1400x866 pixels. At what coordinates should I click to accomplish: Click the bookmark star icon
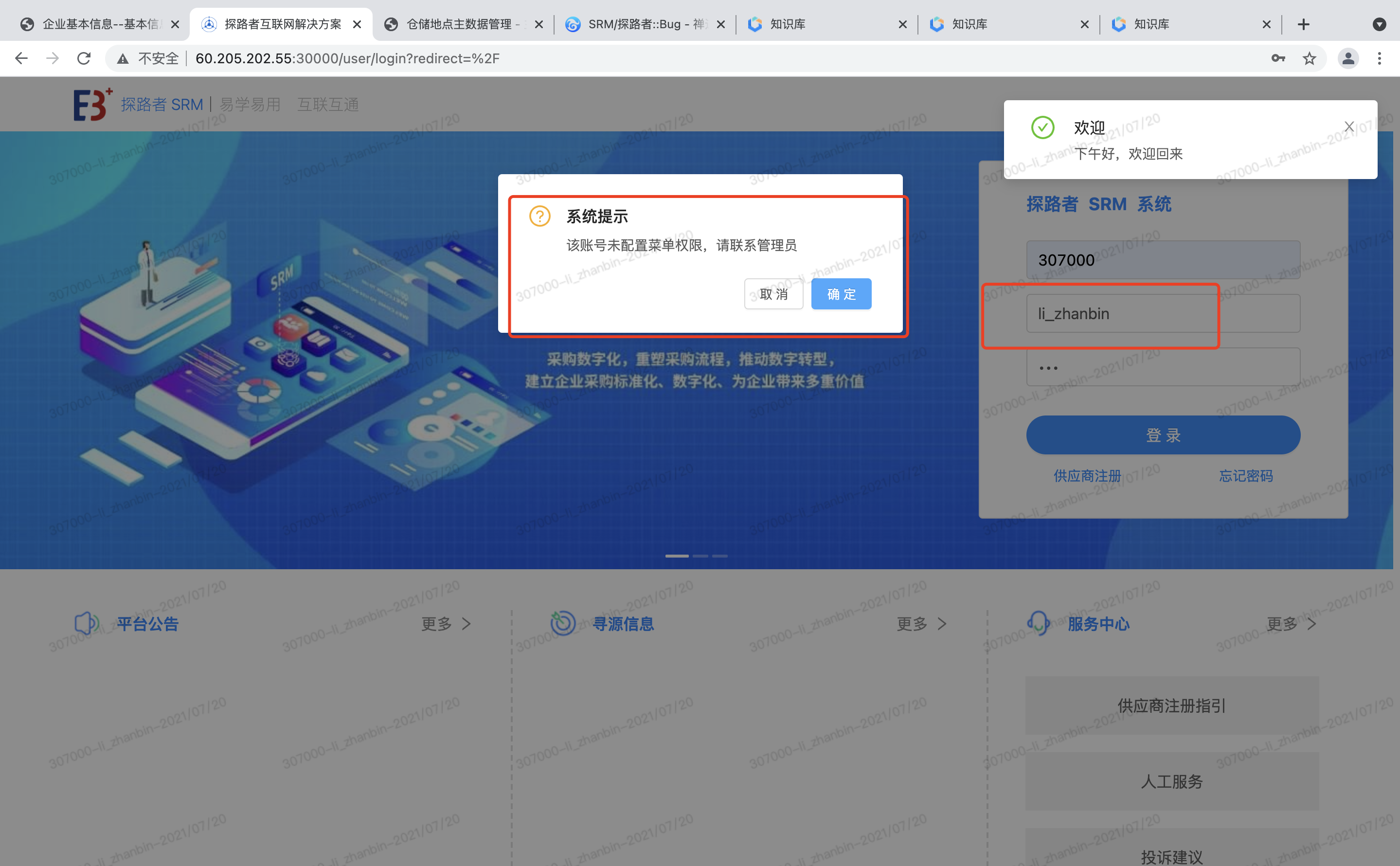[x=1310, y=58]
